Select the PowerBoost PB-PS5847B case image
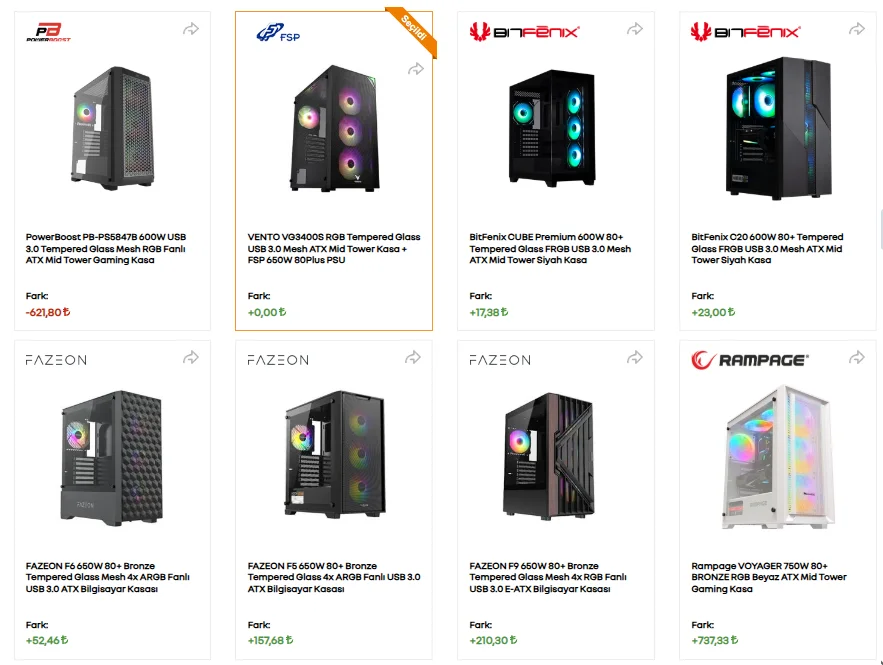Image resolution: width=883 pixels, height=665 pixels. pos(112,128)
